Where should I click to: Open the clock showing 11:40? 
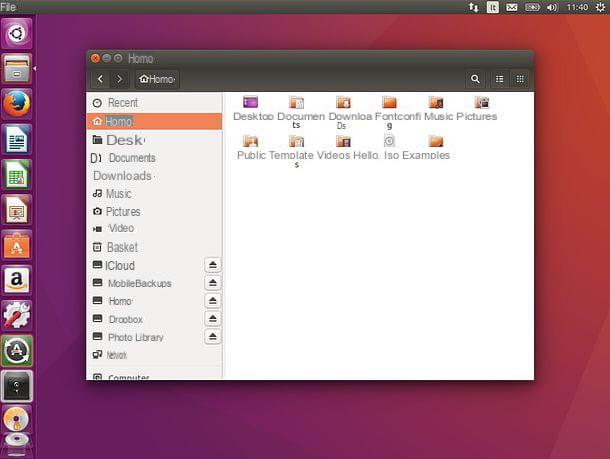click(x=577, y=7)
